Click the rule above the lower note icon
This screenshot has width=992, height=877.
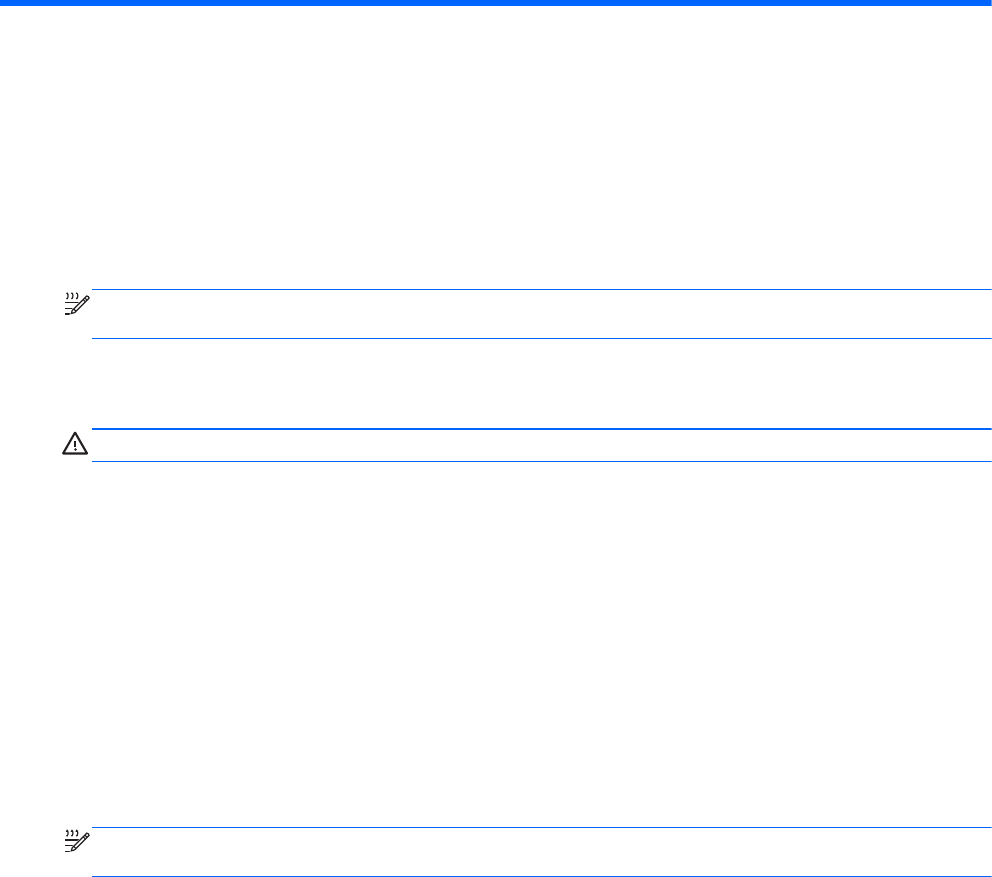(x=540, y=827)
